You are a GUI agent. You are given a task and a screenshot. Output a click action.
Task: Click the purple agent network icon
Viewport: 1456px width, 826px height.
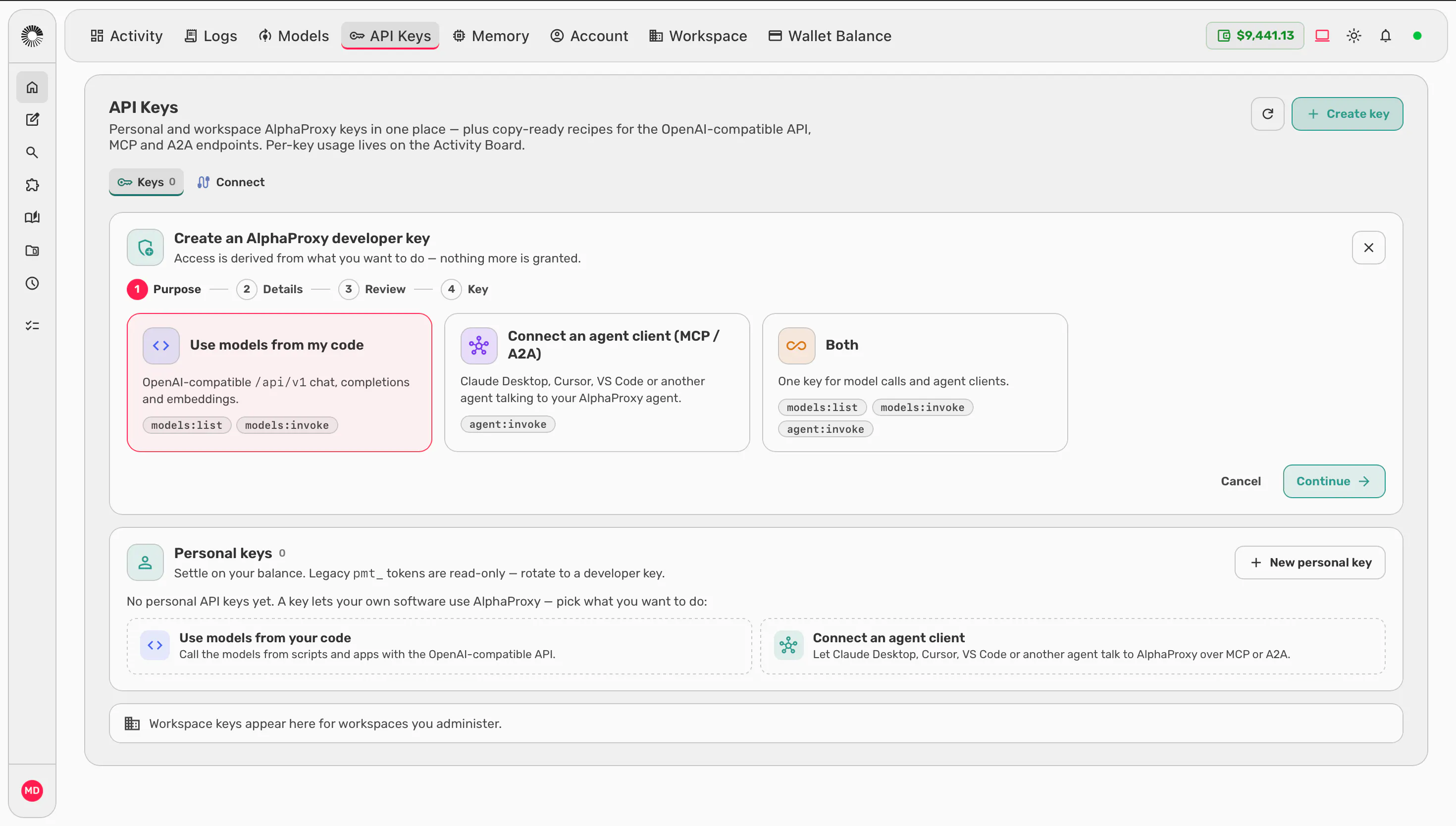tap(479, 346)
